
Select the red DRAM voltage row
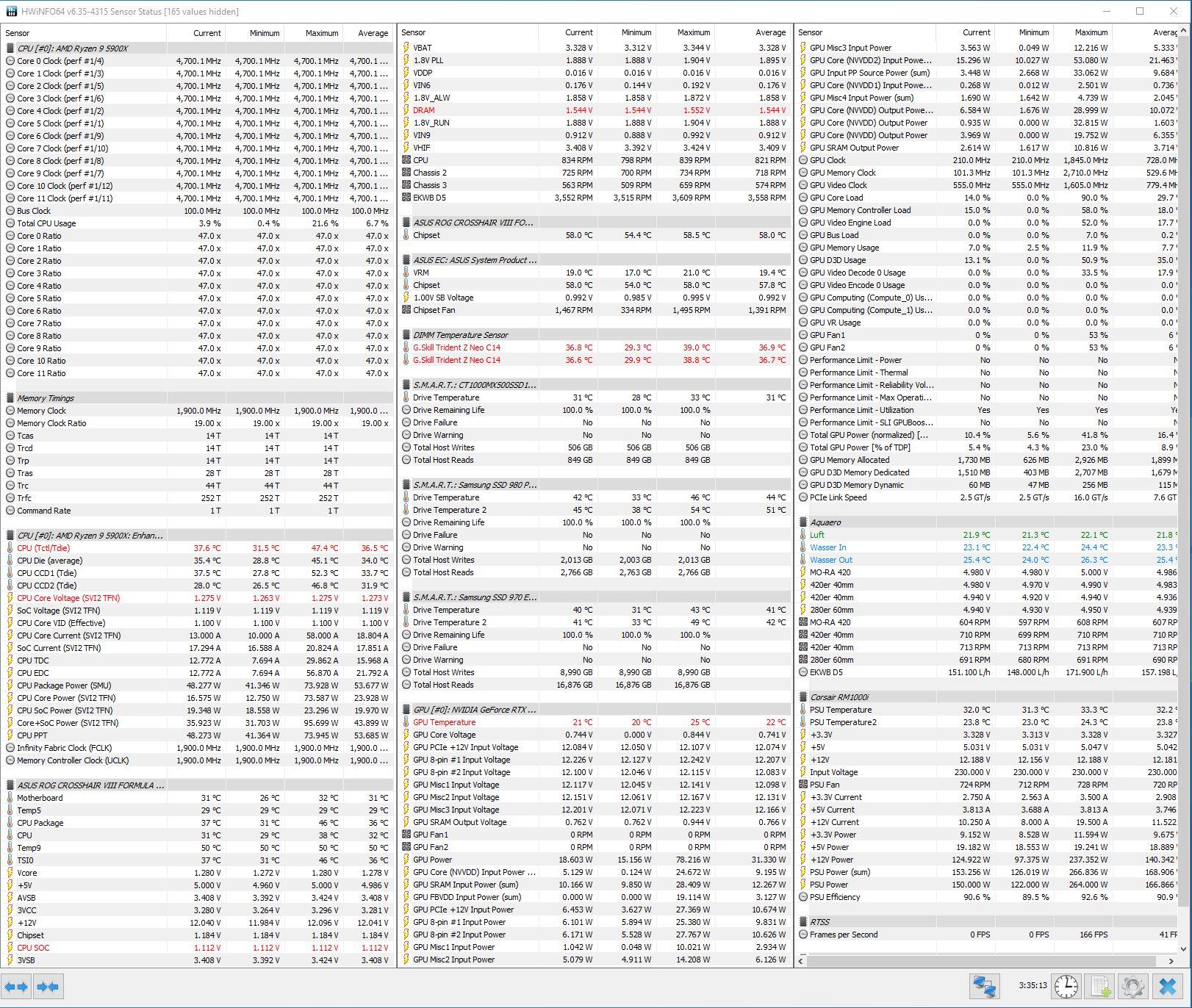click(x=594, y=110)
